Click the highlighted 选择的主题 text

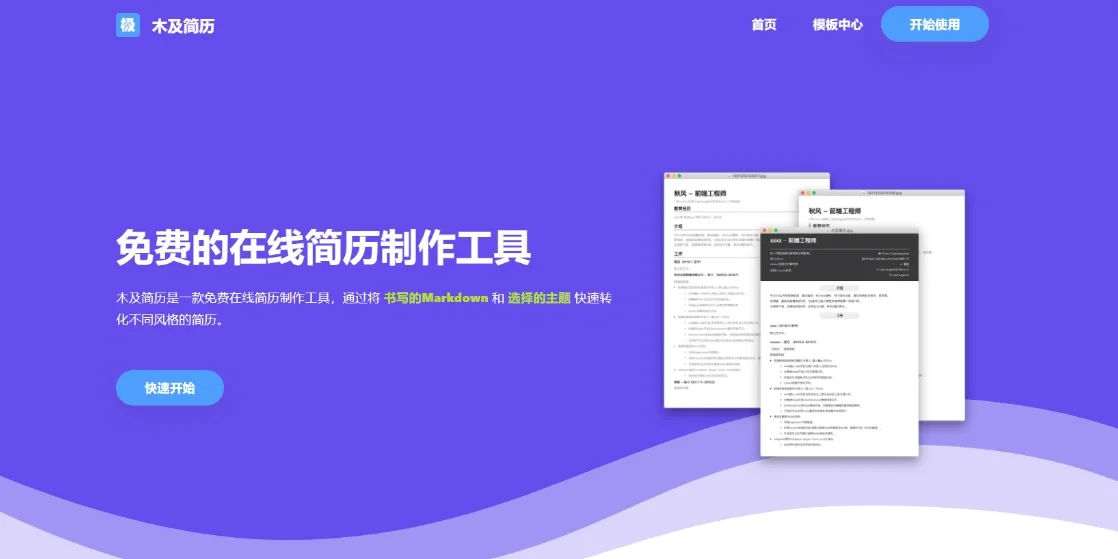(539, 298)
